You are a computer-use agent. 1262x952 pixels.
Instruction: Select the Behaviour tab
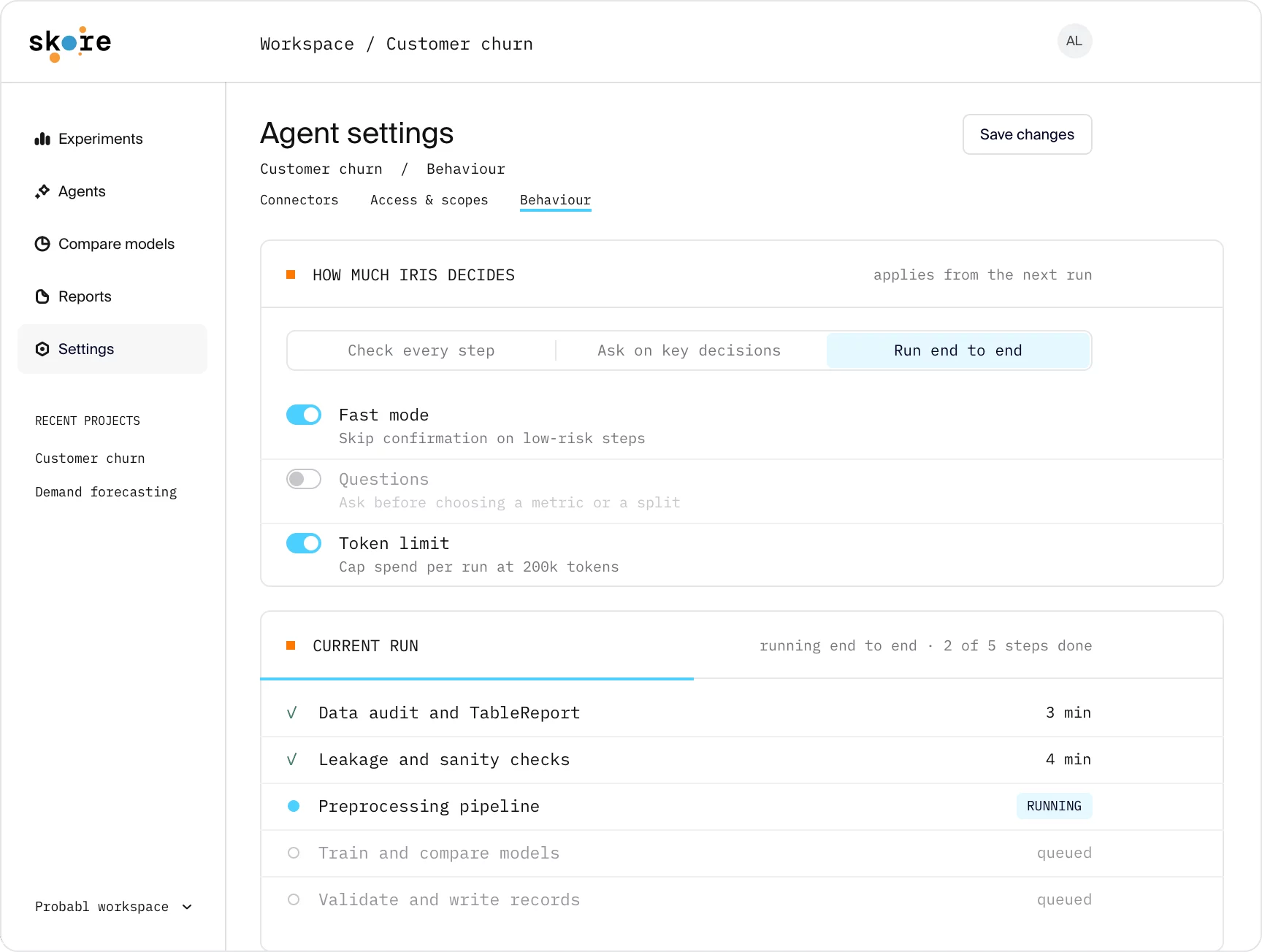[x=556, y=200]
